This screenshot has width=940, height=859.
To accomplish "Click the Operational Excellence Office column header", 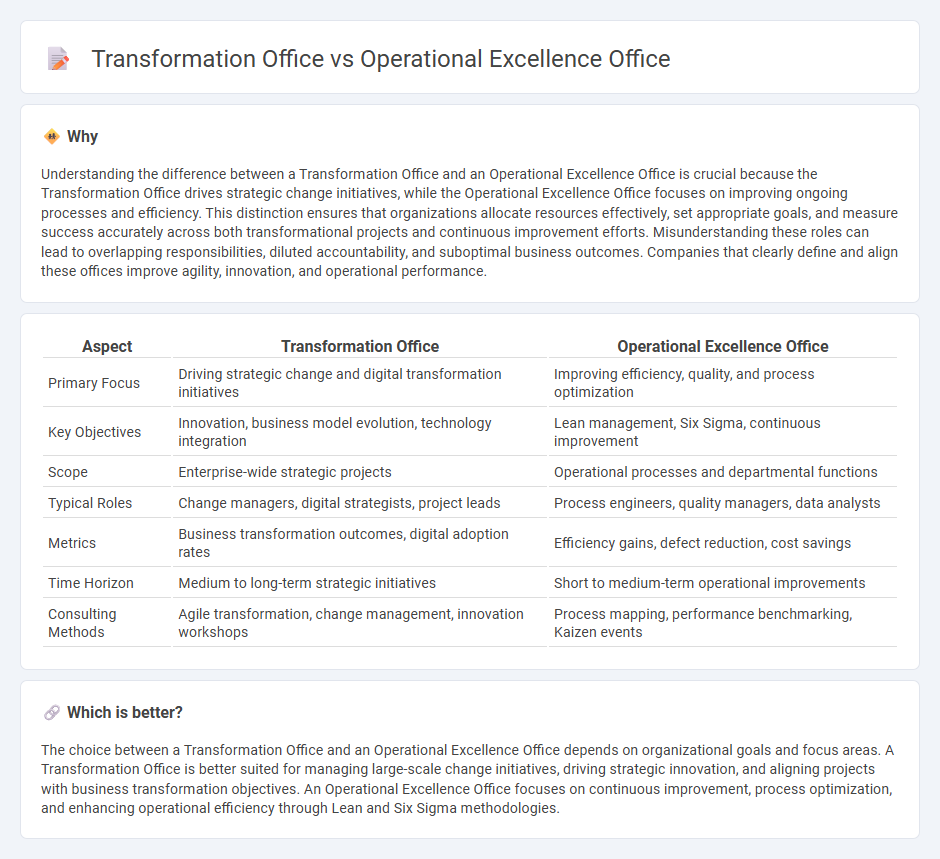I will 722,346.
